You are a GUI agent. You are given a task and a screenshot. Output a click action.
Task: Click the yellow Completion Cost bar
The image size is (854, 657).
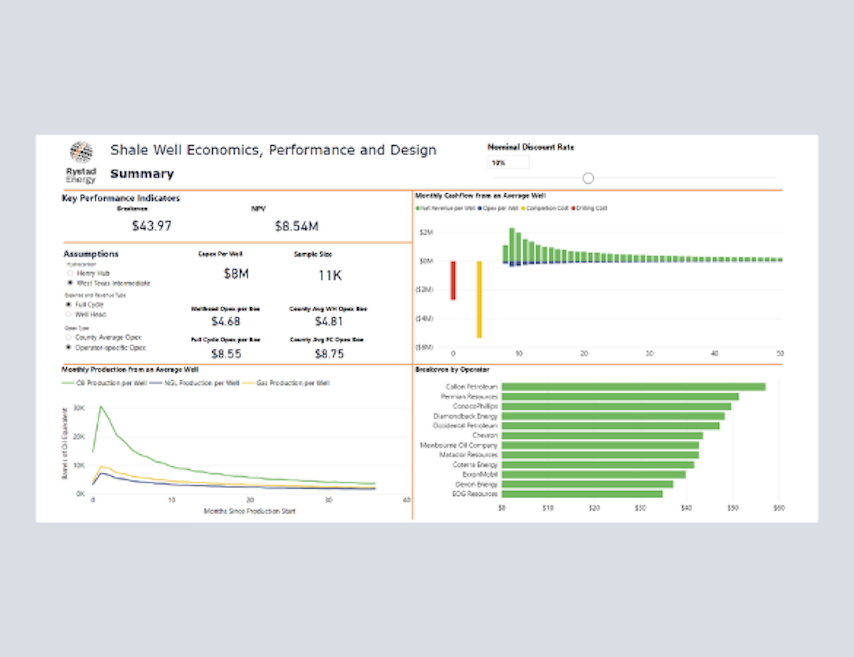click(x=479, y=300)
